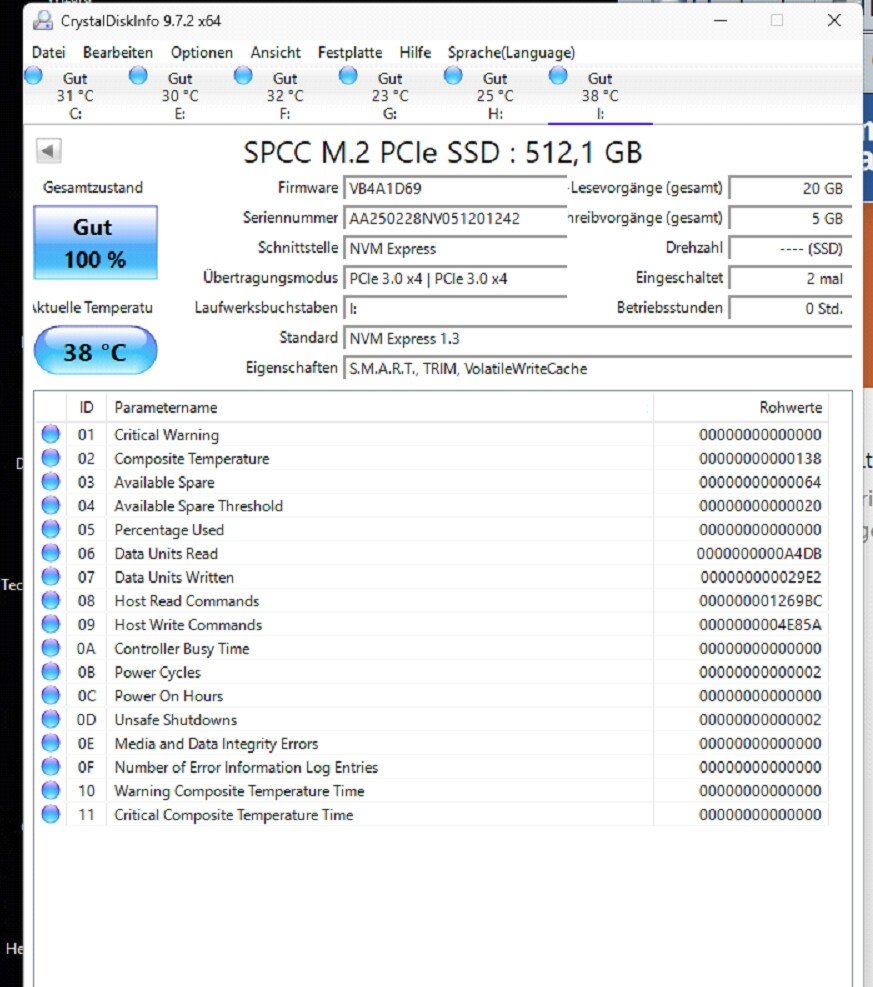Screen dimensions: 873x987
Task: Open the Datei menu
Action: [48, 52]
